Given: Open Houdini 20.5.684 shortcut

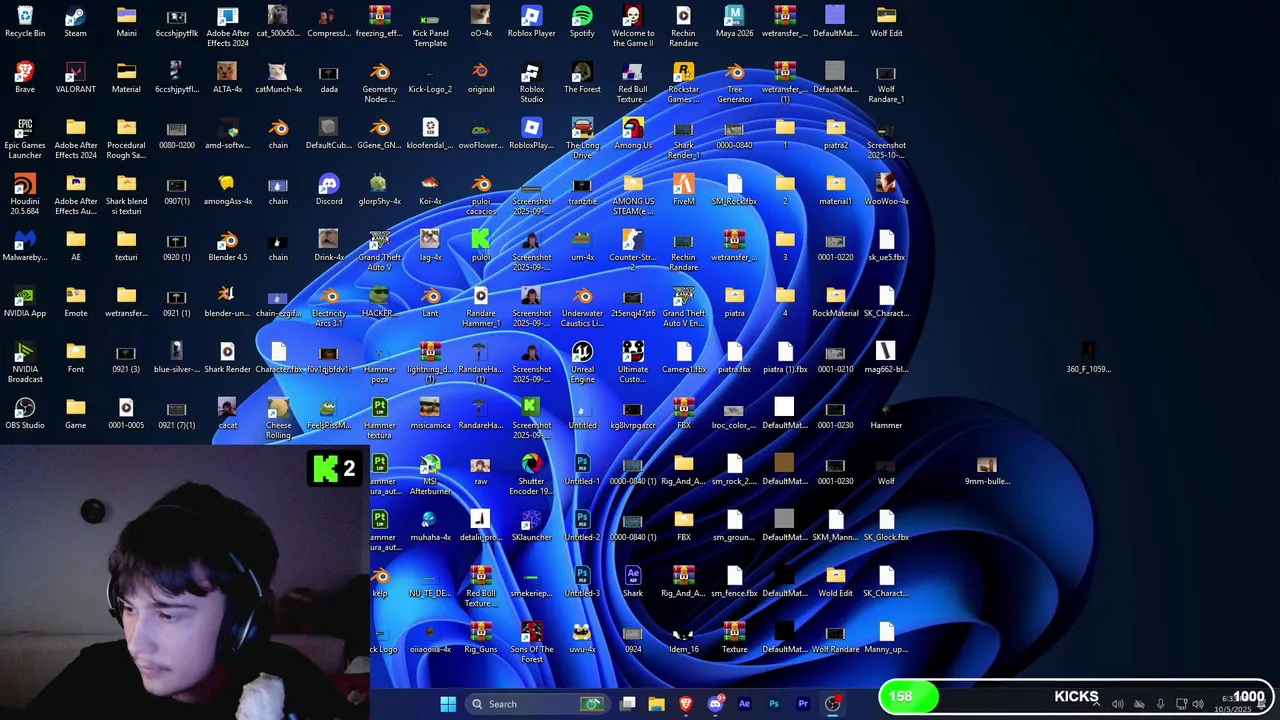Looking at the screenshot, I should (x=25, y=195).
